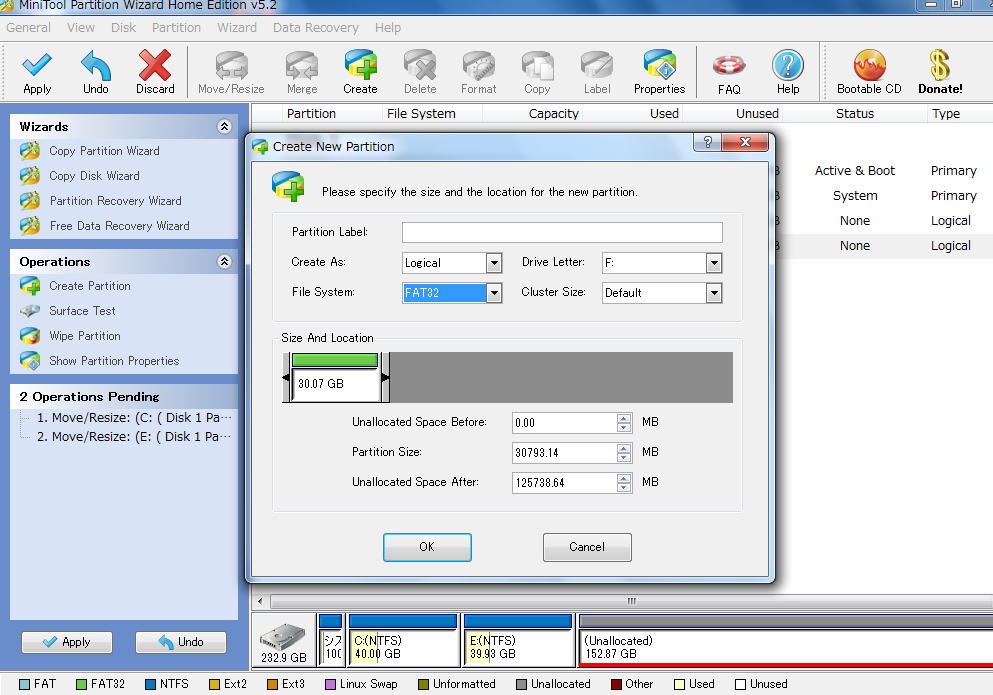Increase Partition Size with the up arrow
Image resolution: width=993 pixels, height=695 pixels.
[624, 447]
